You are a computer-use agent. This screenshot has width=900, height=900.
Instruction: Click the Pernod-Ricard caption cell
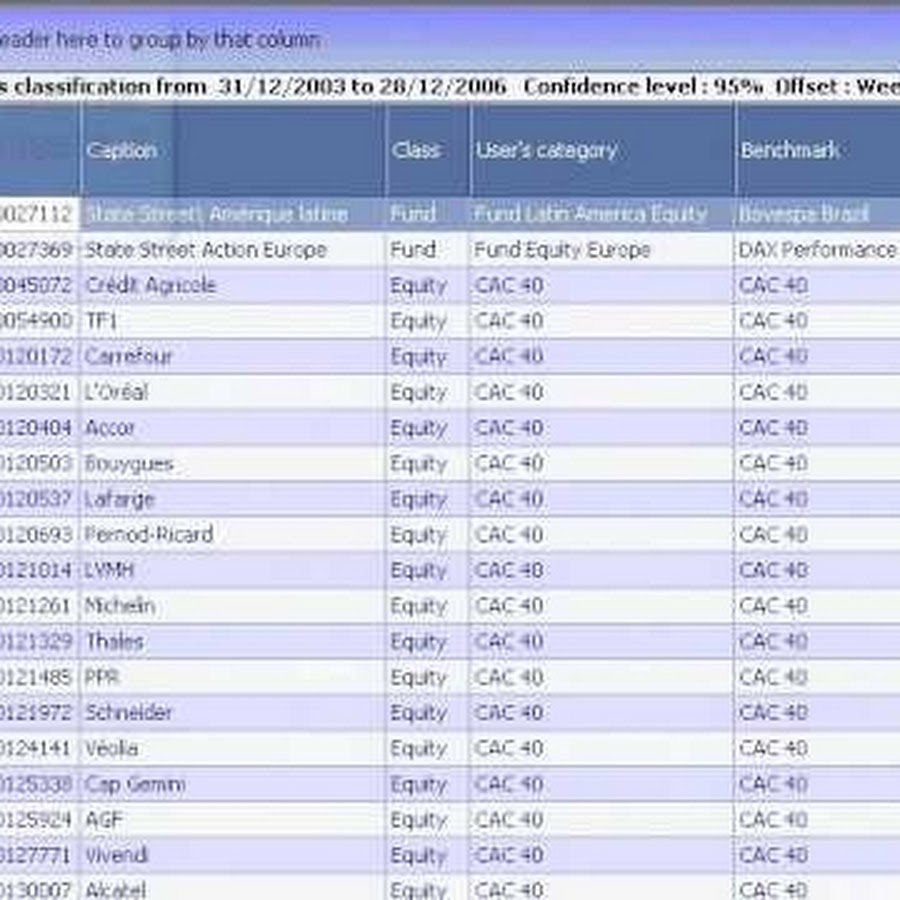point(149,535)
